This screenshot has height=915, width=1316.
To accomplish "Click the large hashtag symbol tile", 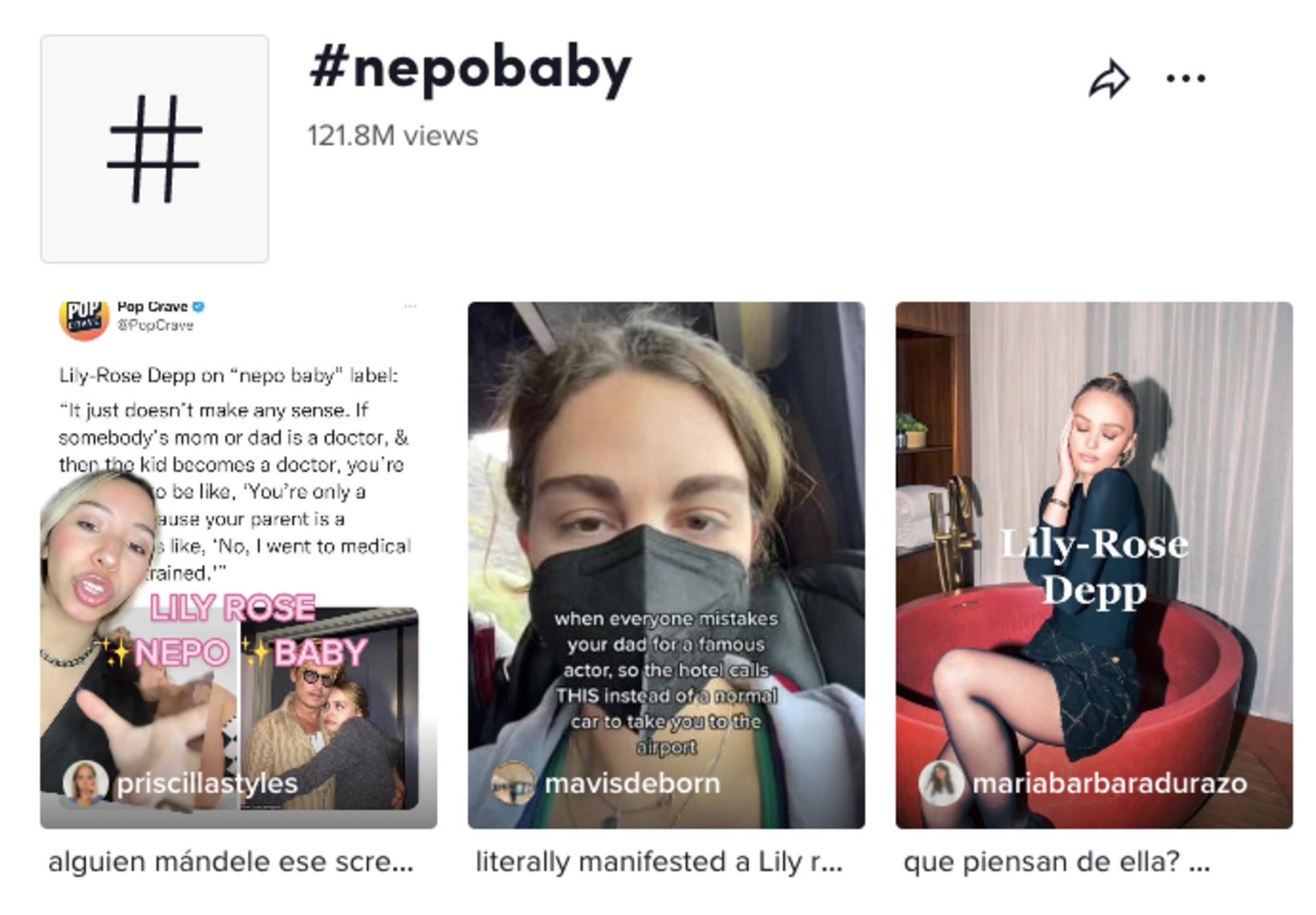I will [x=155, y=148].
